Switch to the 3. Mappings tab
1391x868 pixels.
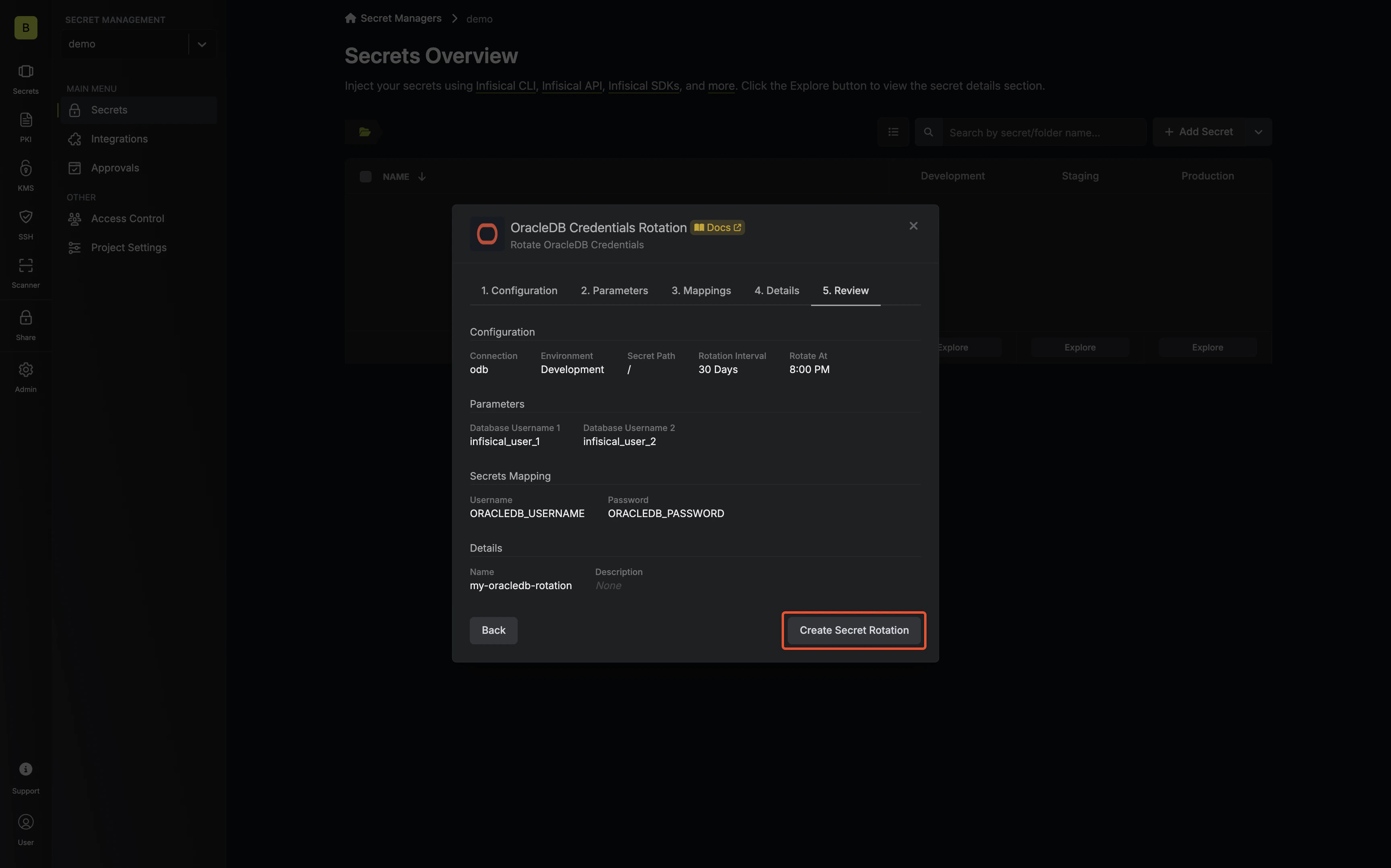701,291
